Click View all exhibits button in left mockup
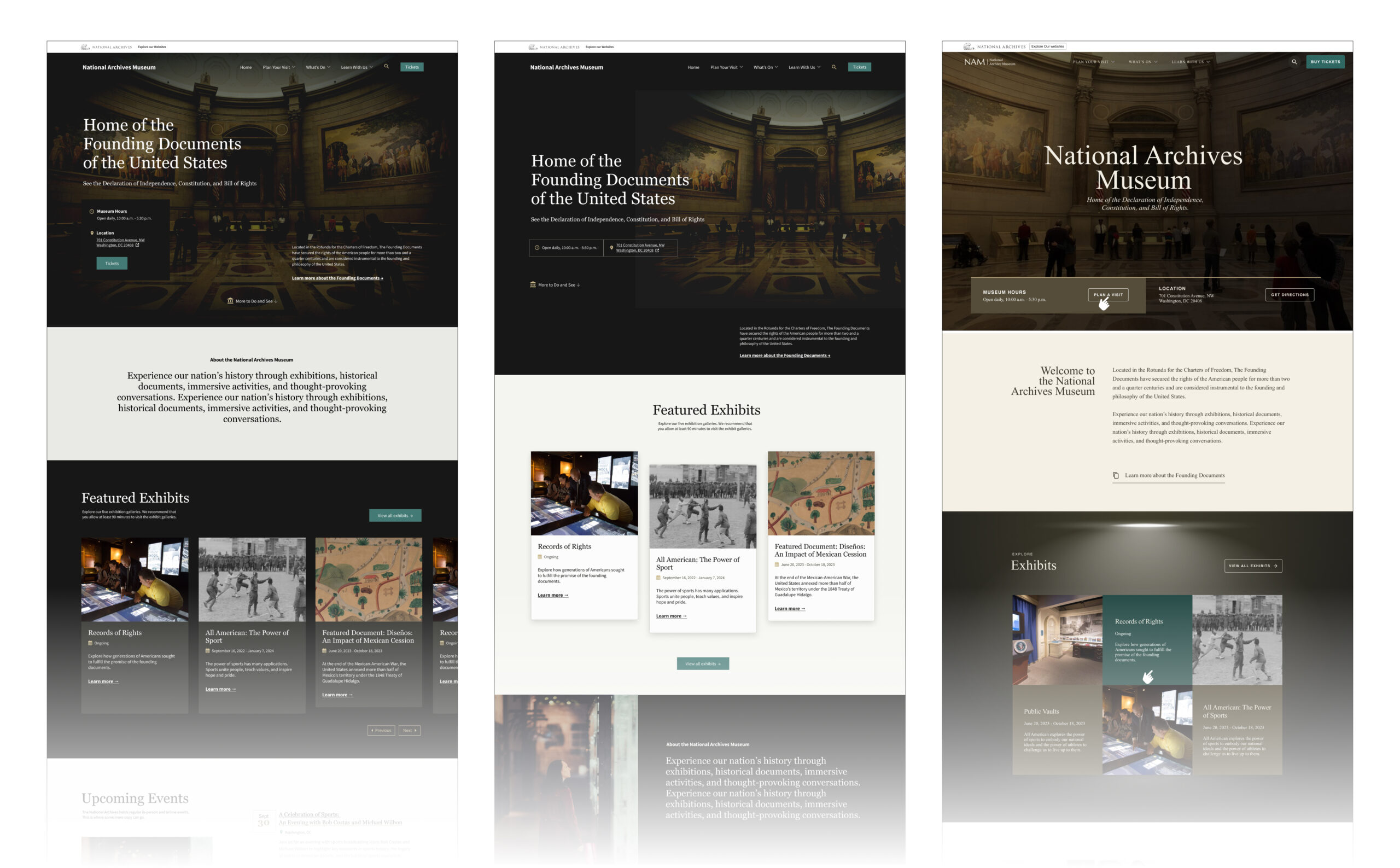Screen dimensions: 1400x868 coord(395,516)
